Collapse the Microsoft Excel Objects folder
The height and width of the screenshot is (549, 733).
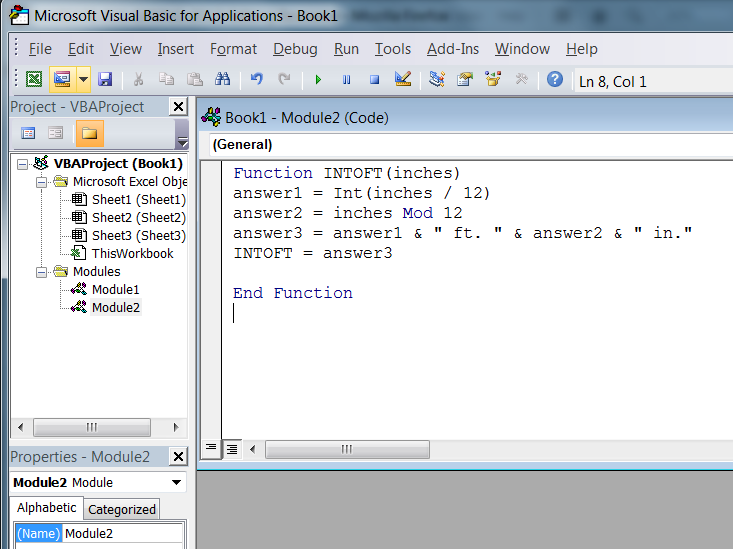[x=41, y=182]
